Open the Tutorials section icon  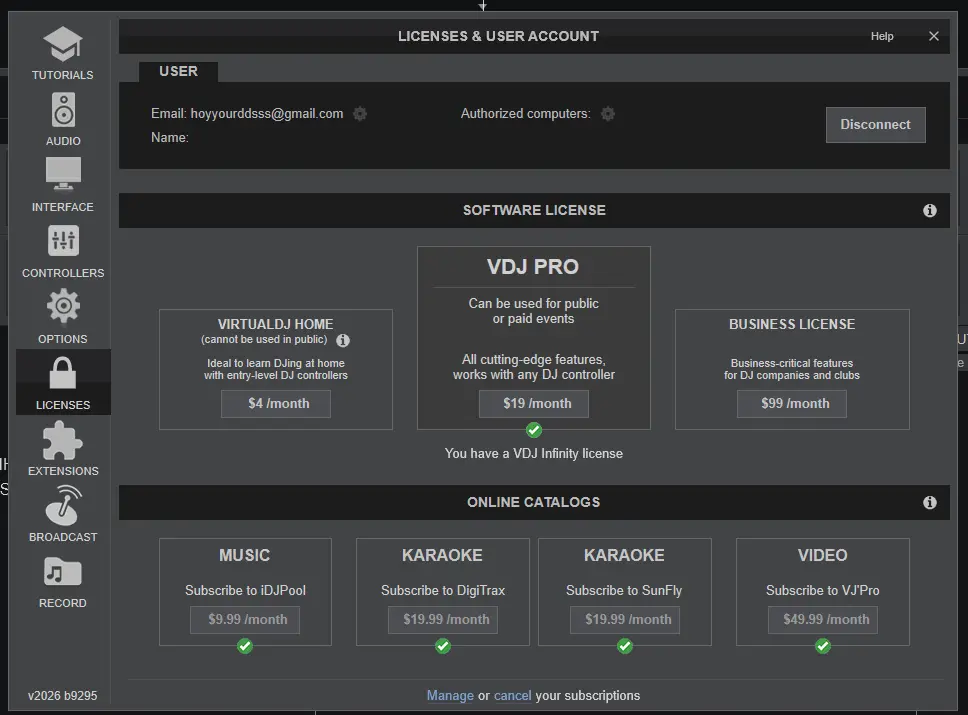[62, 44]
